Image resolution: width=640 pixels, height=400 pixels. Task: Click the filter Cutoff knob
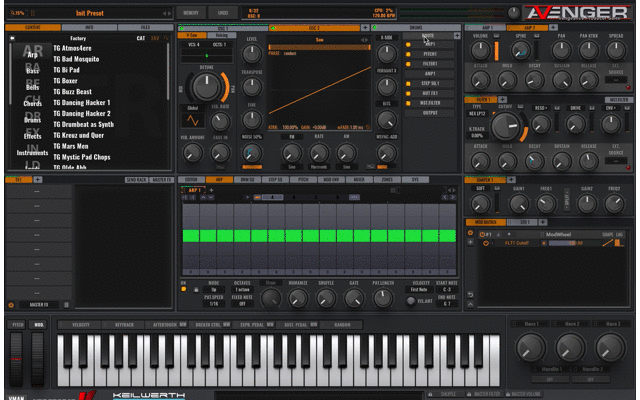(x=506, y=126)
